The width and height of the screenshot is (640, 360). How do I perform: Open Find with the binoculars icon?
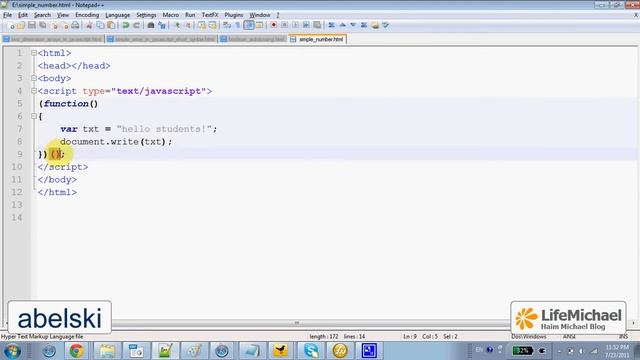coord(151,25)
